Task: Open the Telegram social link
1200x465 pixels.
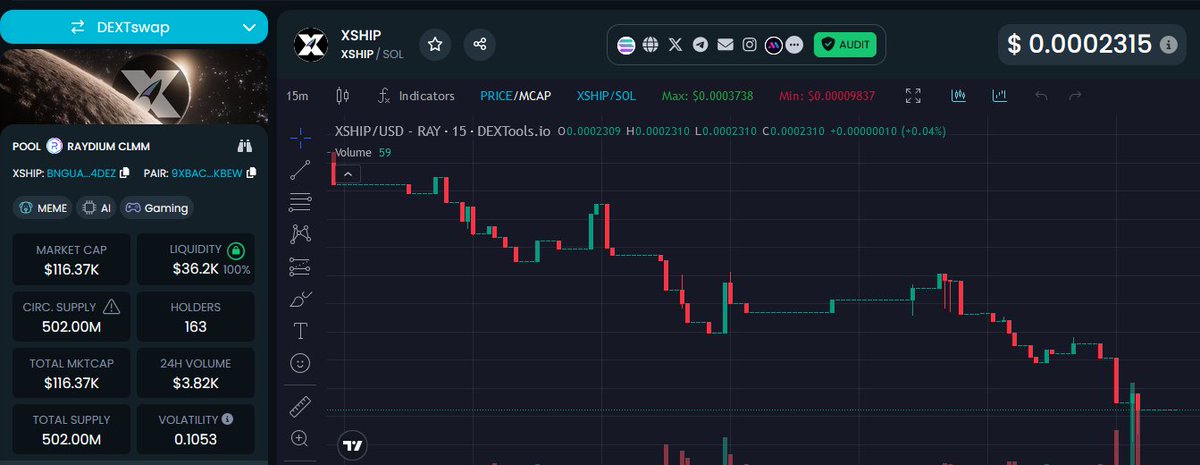Action: coord(700,45)
